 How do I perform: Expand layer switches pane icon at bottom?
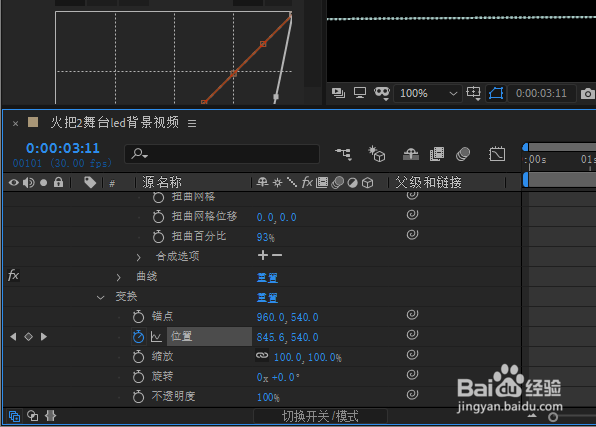[x=14, y=416]
